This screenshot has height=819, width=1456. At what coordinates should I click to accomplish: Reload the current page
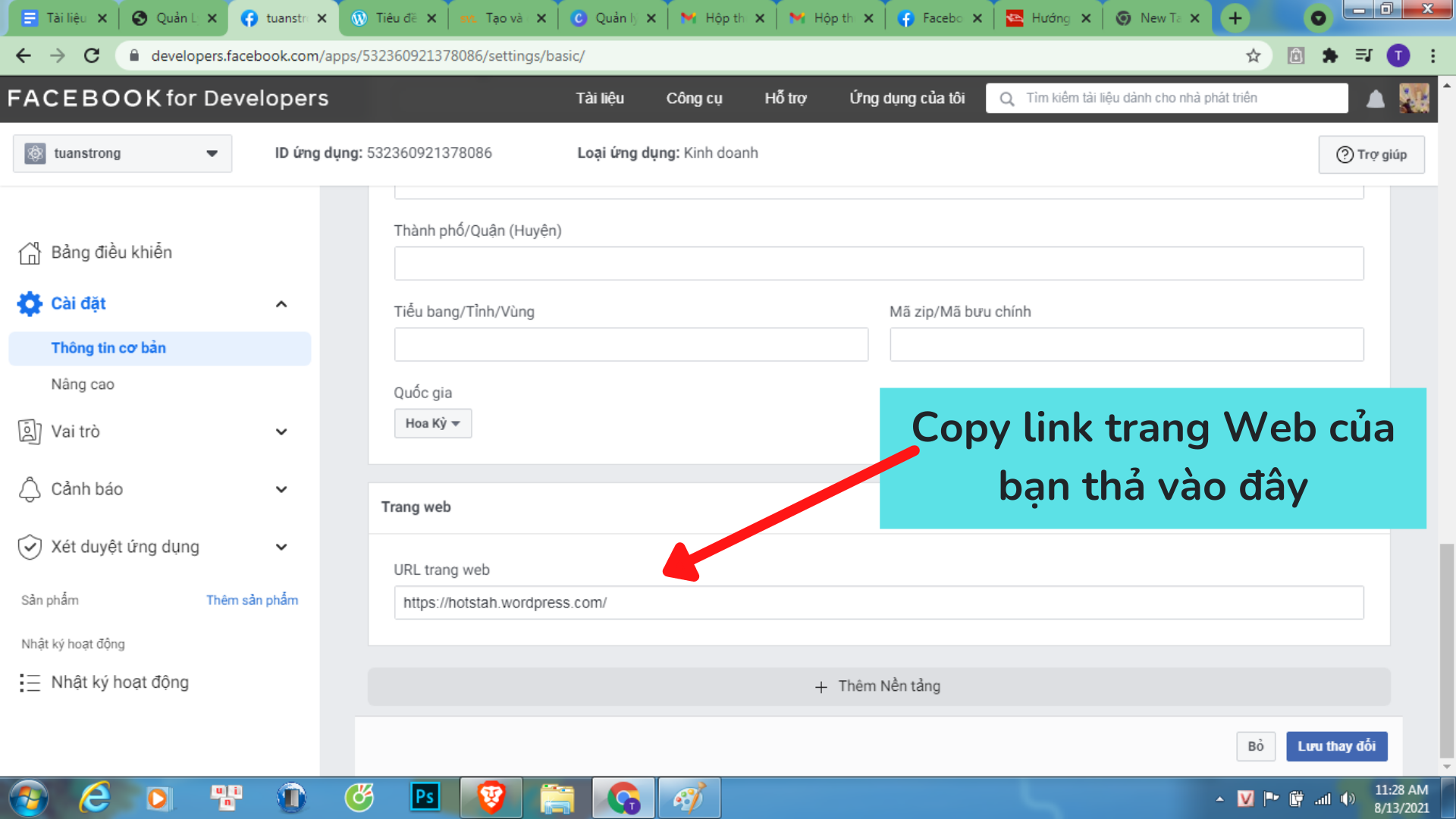[x=92, y=55]
